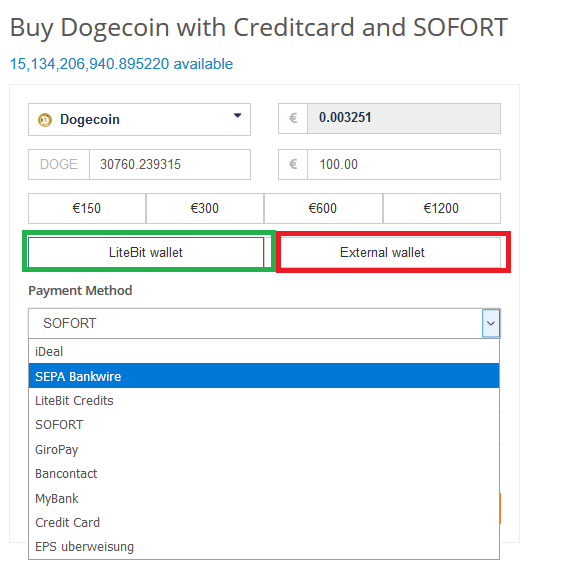Select the LiteBit wallet option

pyautogui.click(x=146, y=252)
